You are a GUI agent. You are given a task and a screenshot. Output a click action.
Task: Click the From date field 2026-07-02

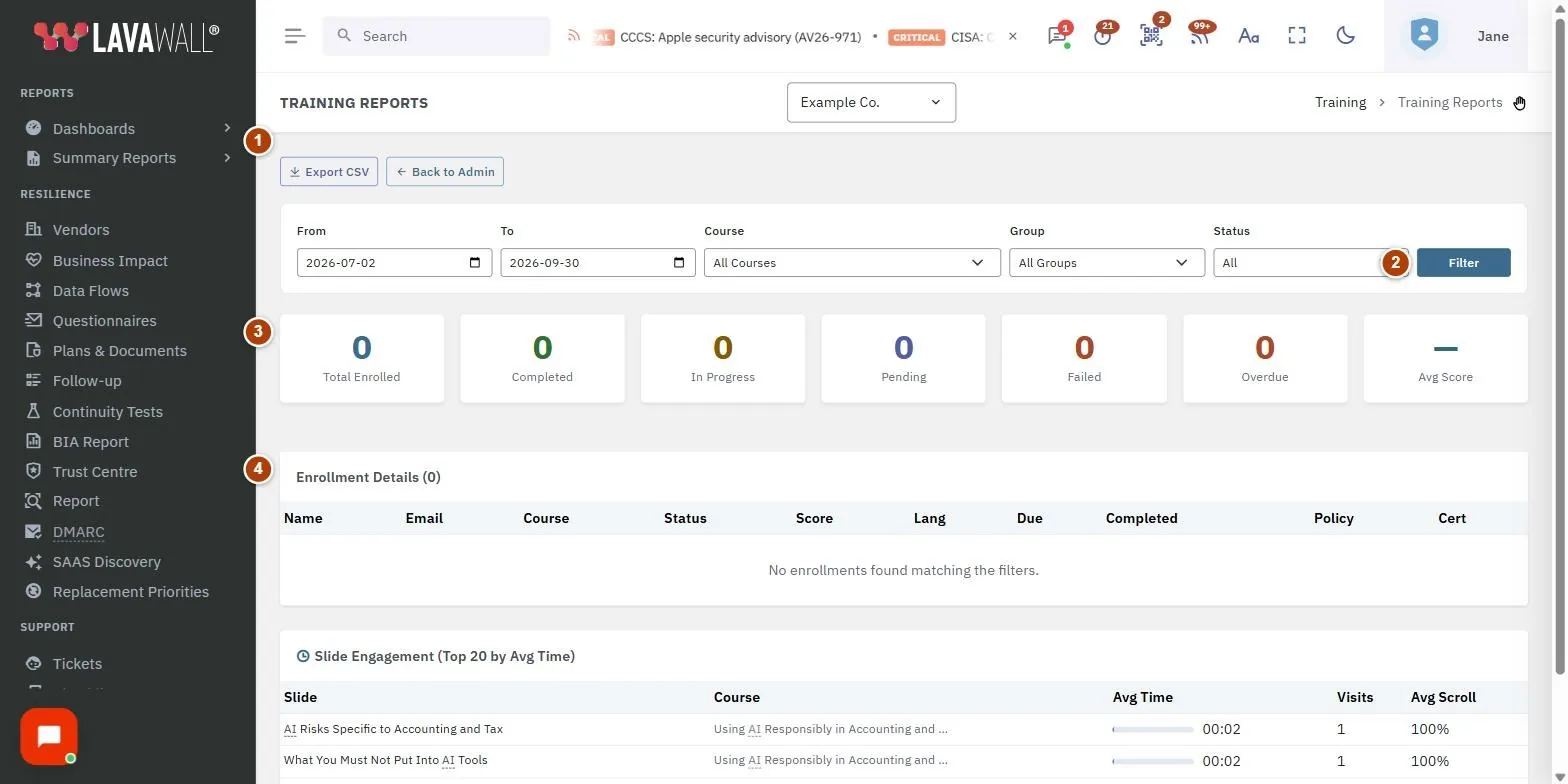coord(394,263)
